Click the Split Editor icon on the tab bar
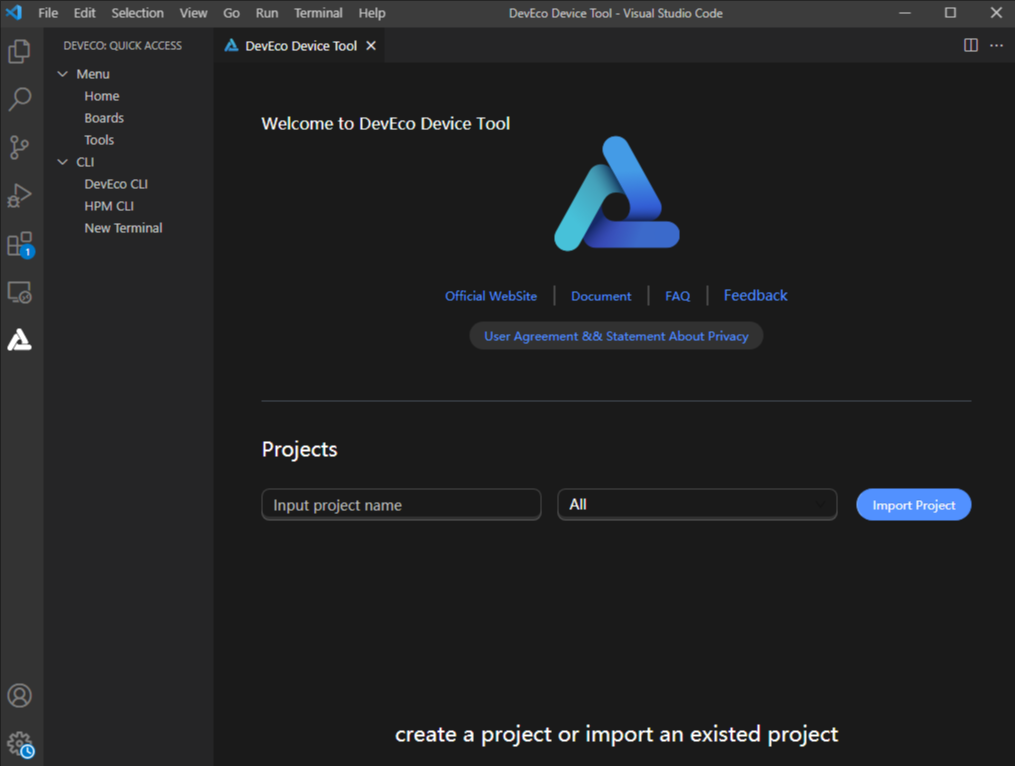The image size is (1015, 766). pos(969,45)
